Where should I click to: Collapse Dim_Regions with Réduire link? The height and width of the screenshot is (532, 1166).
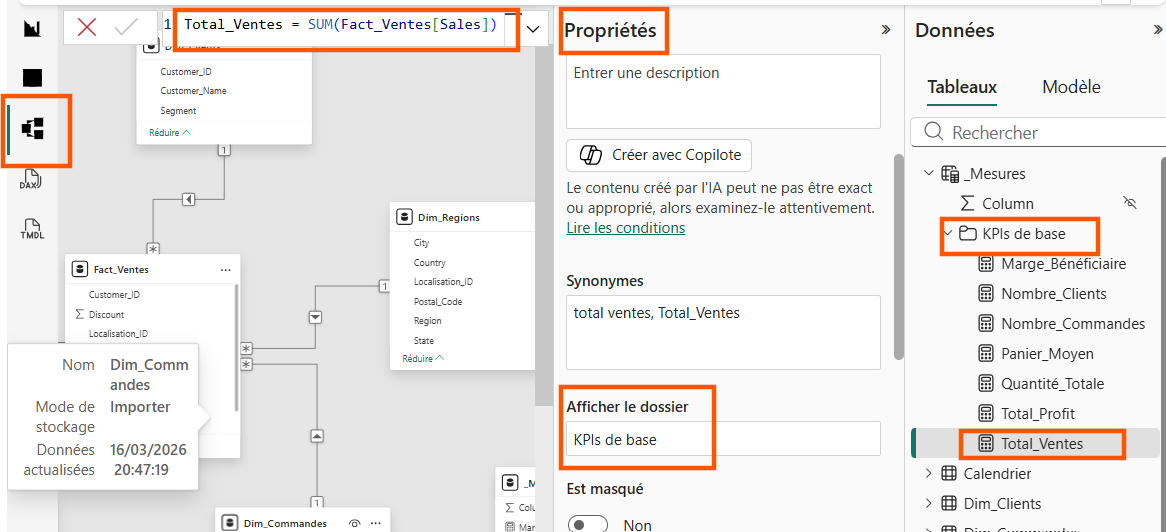tap(423, 358)
